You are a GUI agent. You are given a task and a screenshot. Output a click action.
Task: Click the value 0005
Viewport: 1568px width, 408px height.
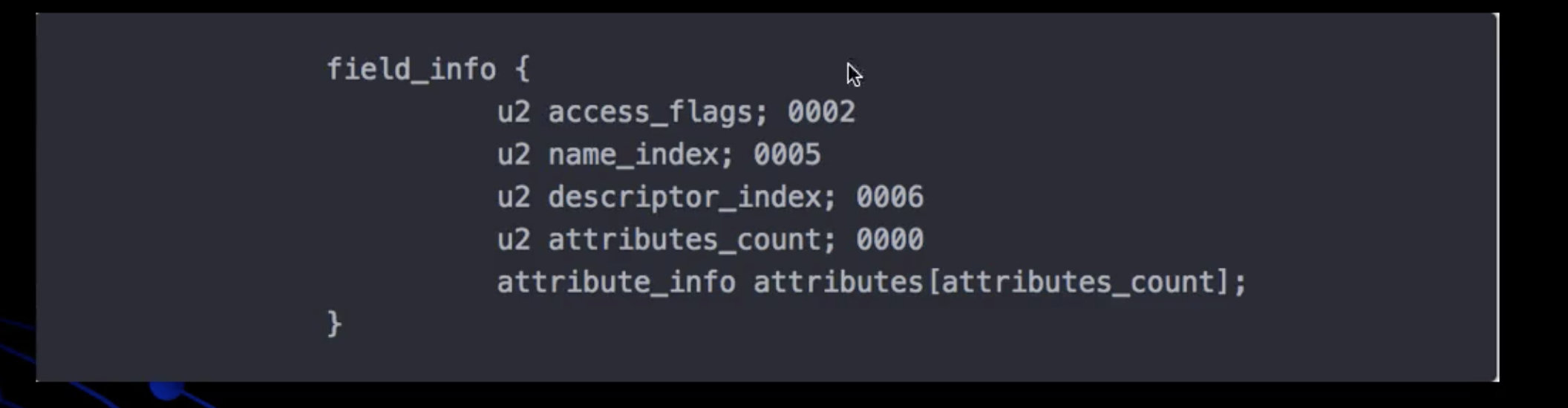click(x=787, y=155)
